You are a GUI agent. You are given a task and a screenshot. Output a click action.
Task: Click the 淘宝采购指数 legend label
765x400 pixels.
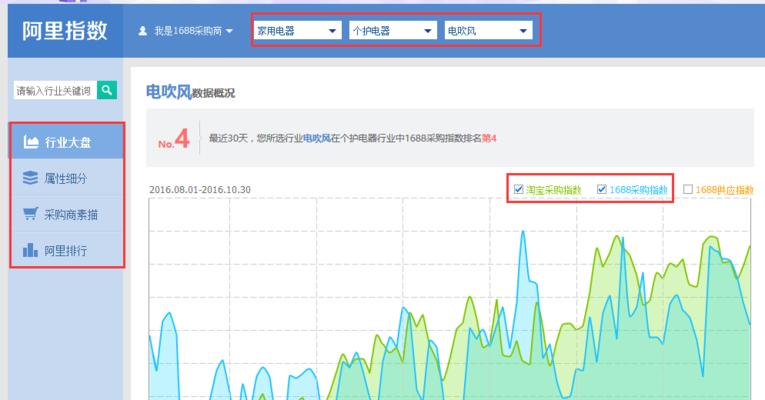tap(554, 190)
